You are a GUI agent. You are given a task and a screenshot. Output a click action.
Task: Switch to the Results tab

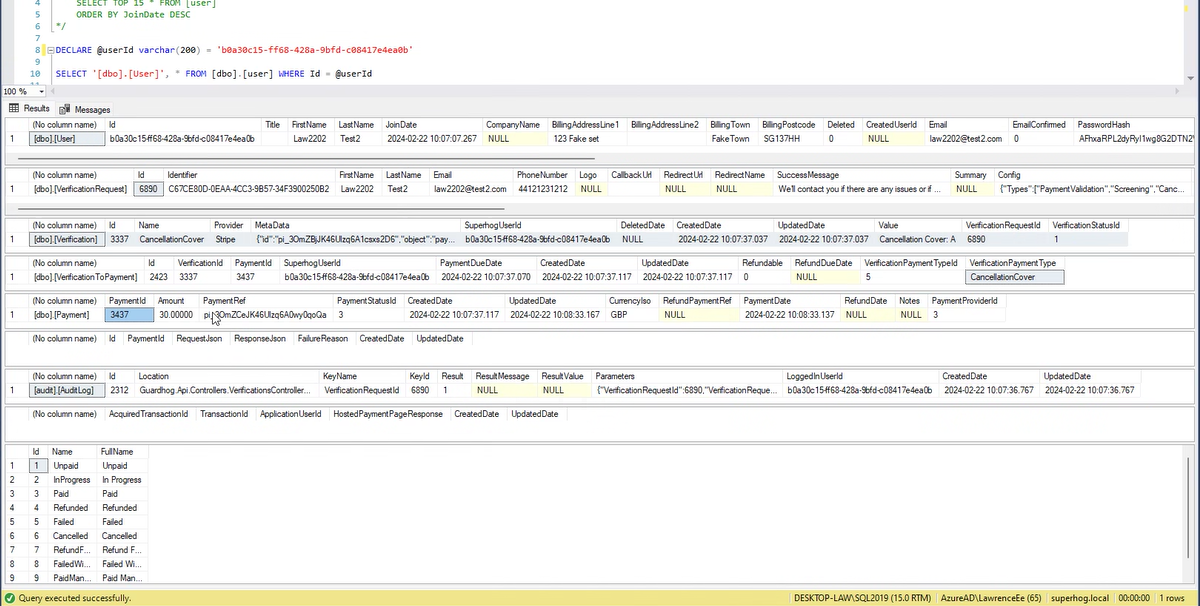pyautogui.click(x=36, y=108)
